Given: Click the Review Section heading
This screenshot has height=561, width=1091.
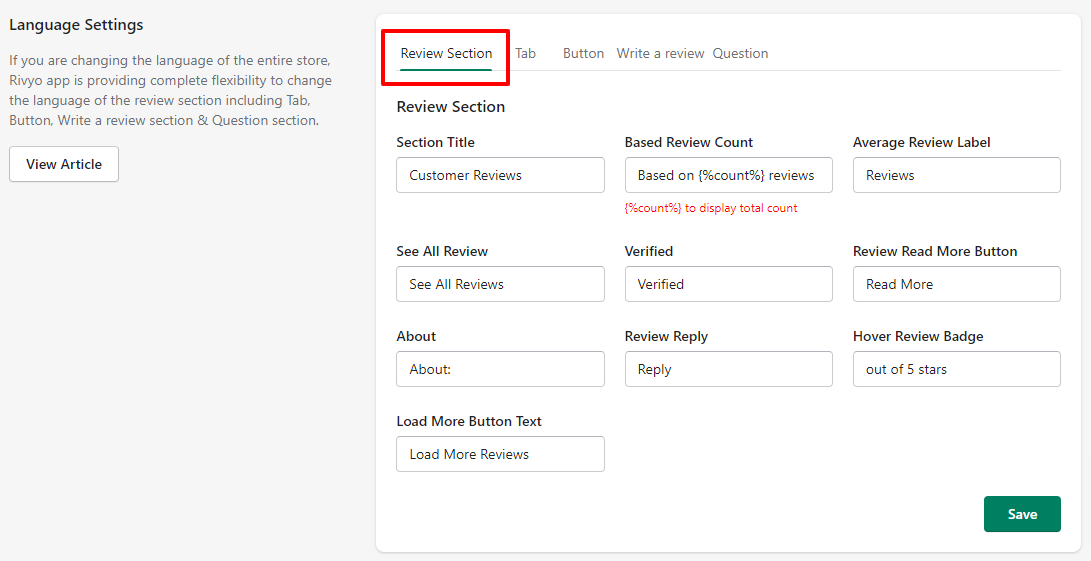Looking at the screenshot, I should tap(451, 106).
